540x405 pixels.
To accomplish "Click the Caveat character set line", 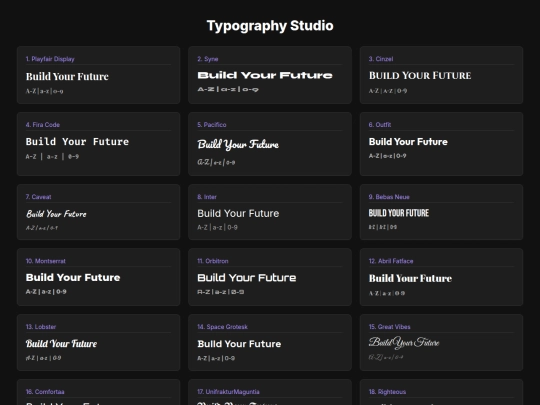I will pos(42,228).
